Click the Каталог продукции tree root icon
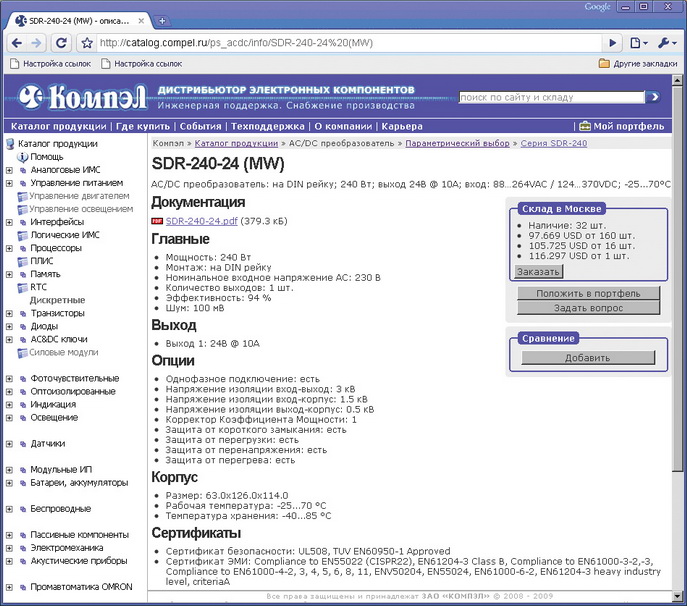The height and width of the screenshot is (606, 687). [10, 144]
